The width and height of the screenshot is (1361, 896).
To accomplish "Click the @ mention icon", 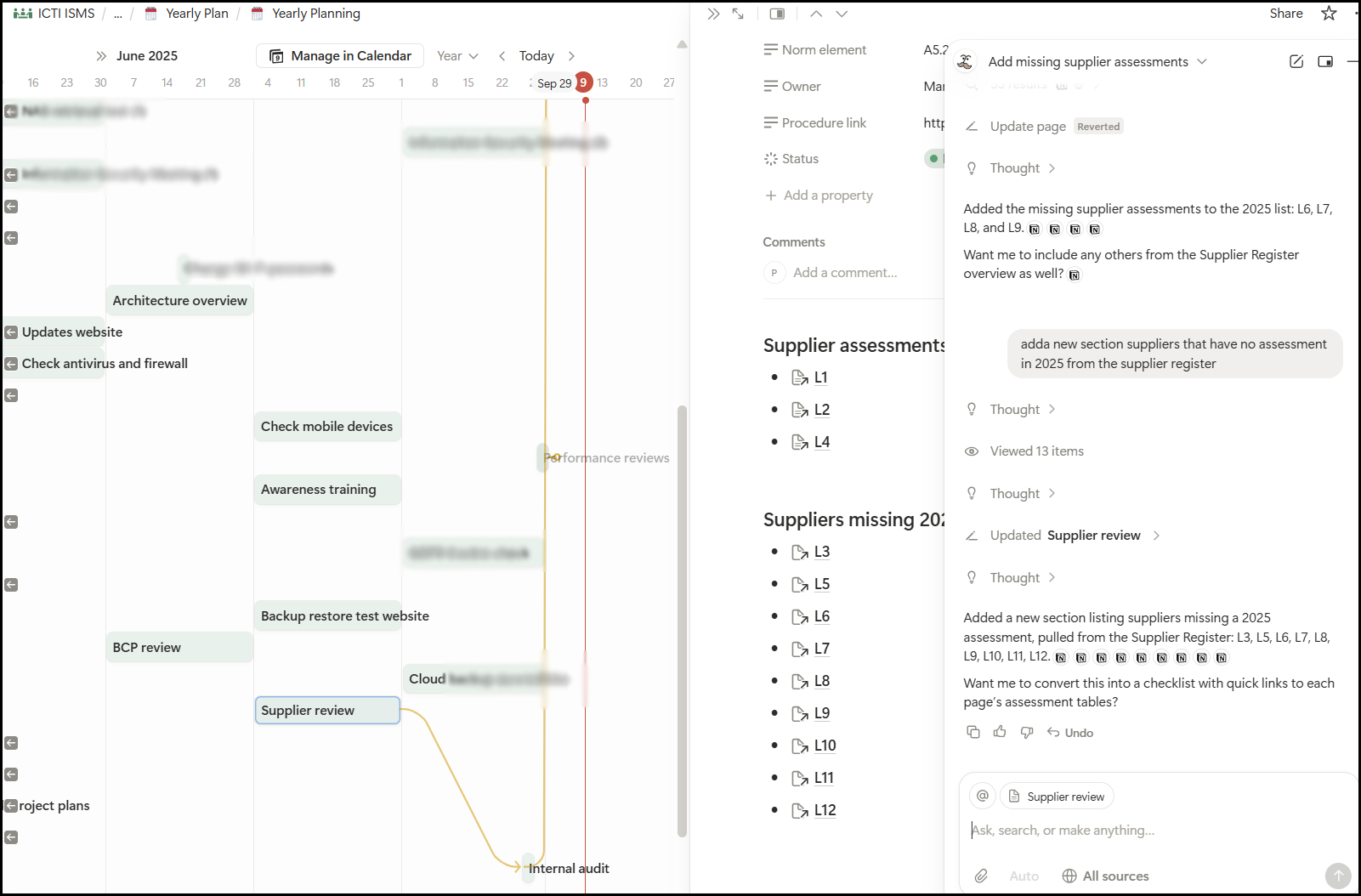I will click(983, 796).
